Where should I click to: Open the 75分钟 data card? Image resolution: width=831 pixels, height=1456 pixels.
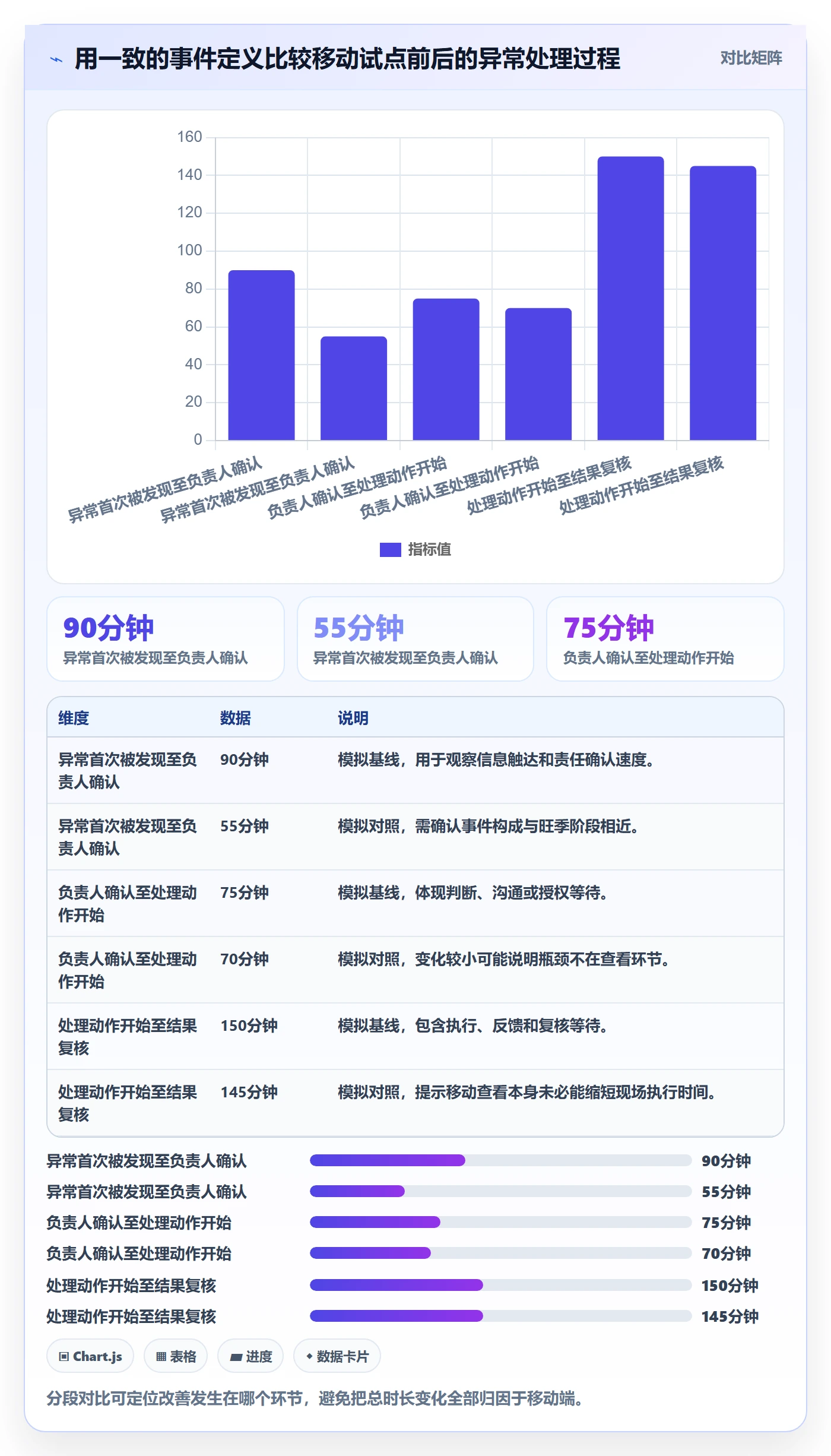click(x=665, y=639)
